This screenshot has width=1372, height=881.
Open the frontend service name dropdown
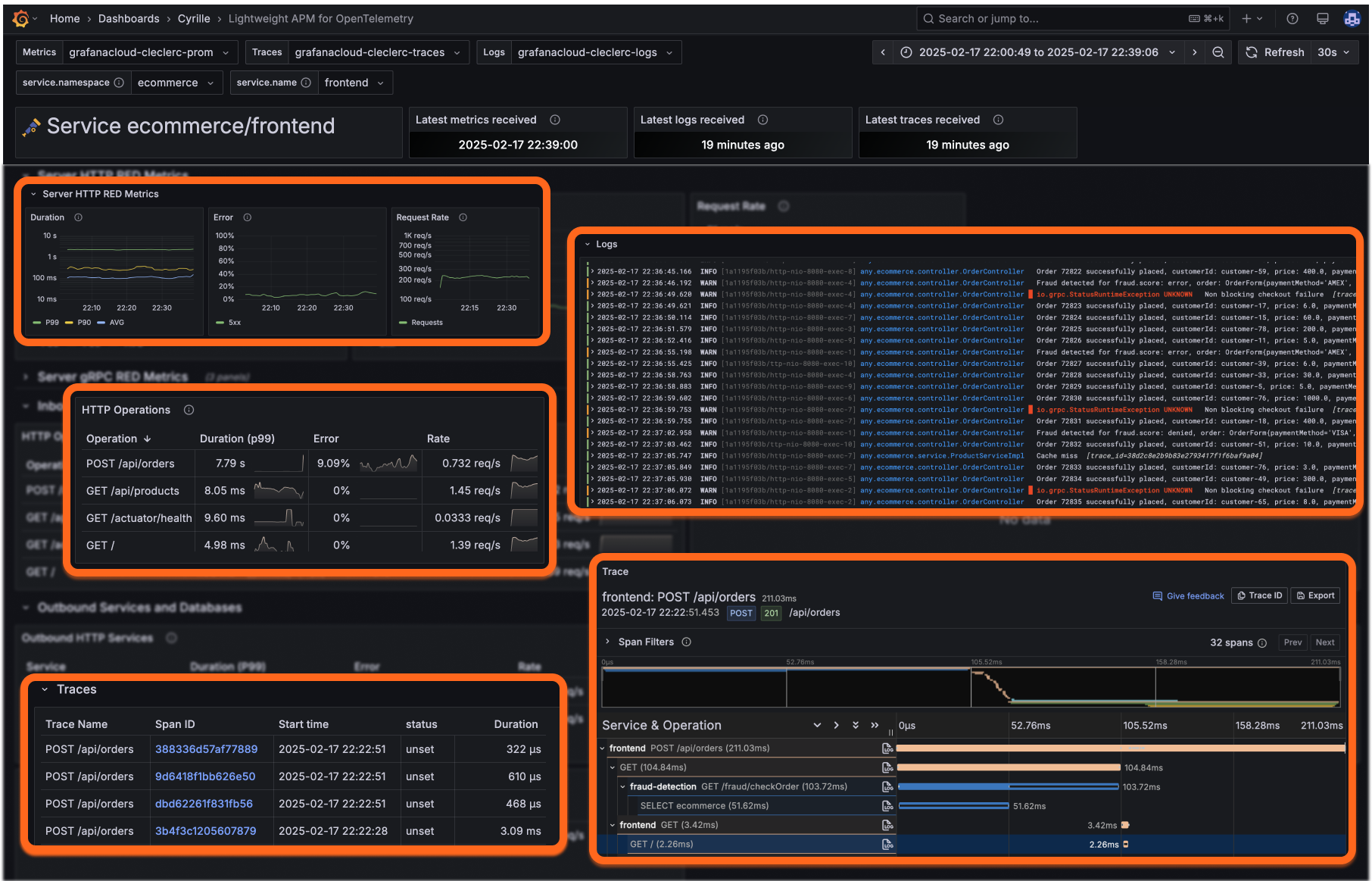point(355,83)
